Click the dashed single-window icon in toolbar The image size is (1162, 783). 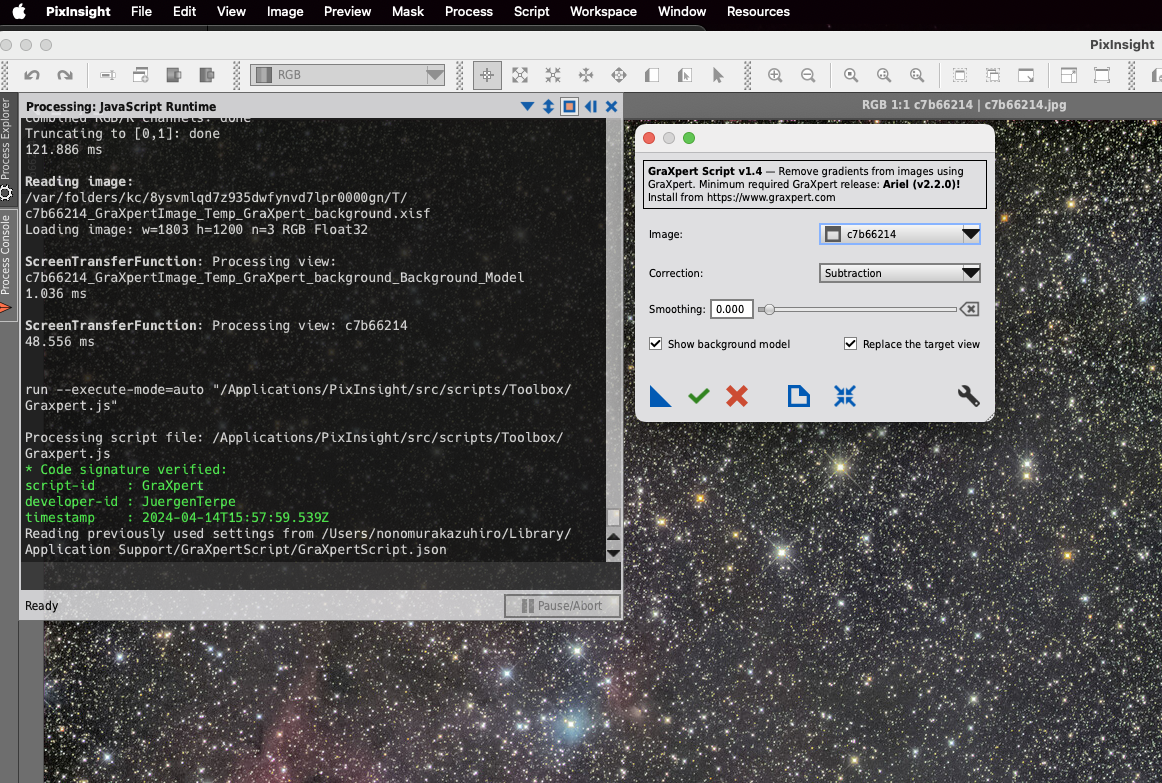click(960, 75)
